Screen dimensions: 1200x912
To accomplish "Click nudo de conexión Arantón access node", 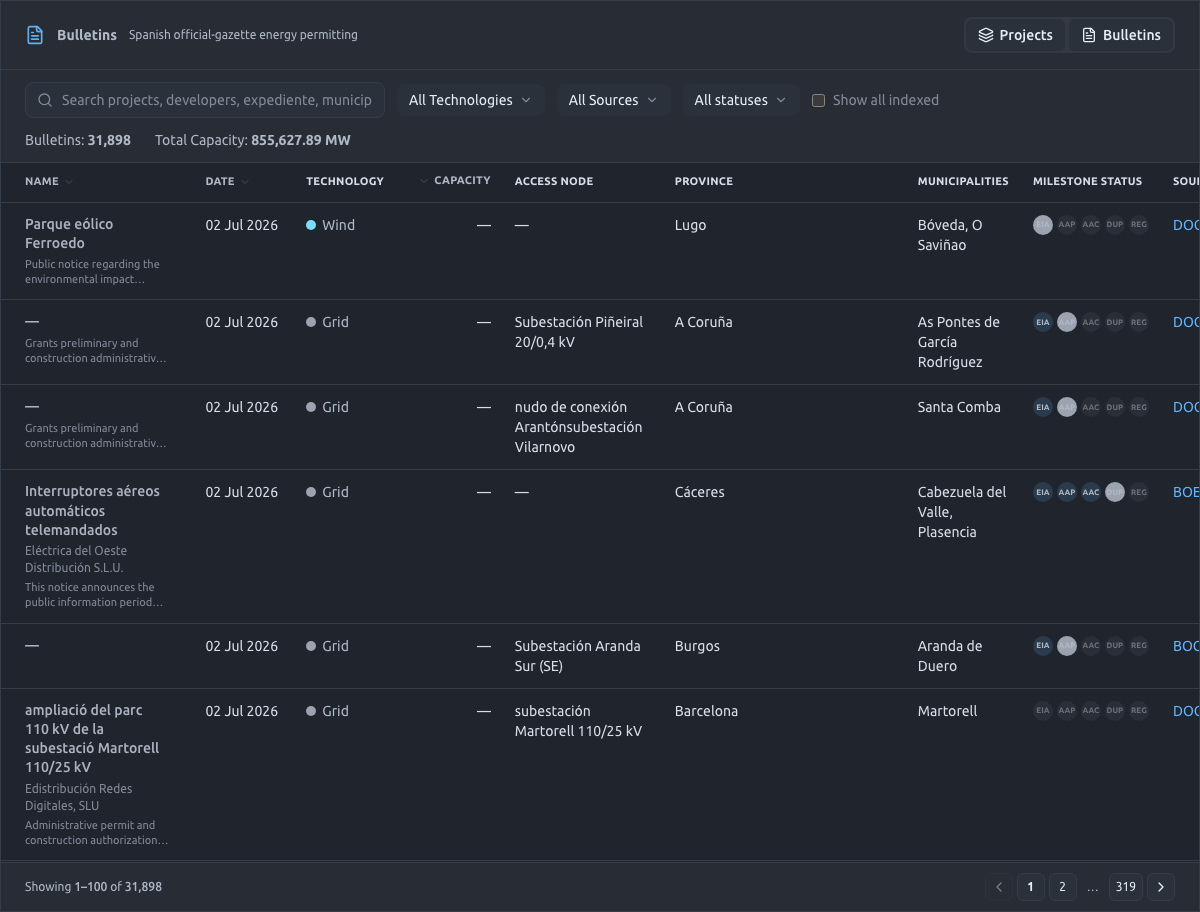I will pos(579,427).
